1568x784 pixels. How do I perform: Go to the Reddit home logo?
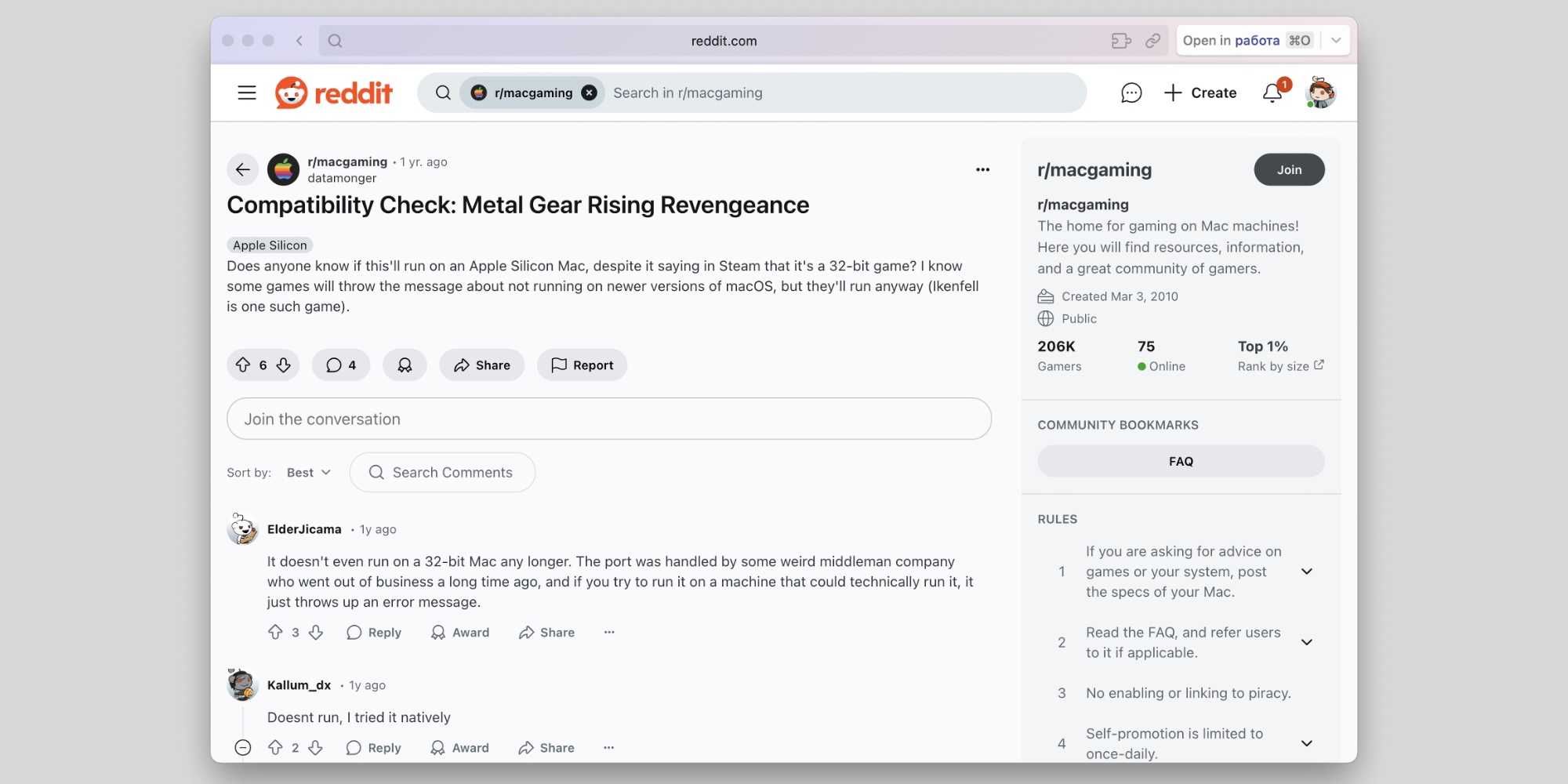click(x=333, y=93)
